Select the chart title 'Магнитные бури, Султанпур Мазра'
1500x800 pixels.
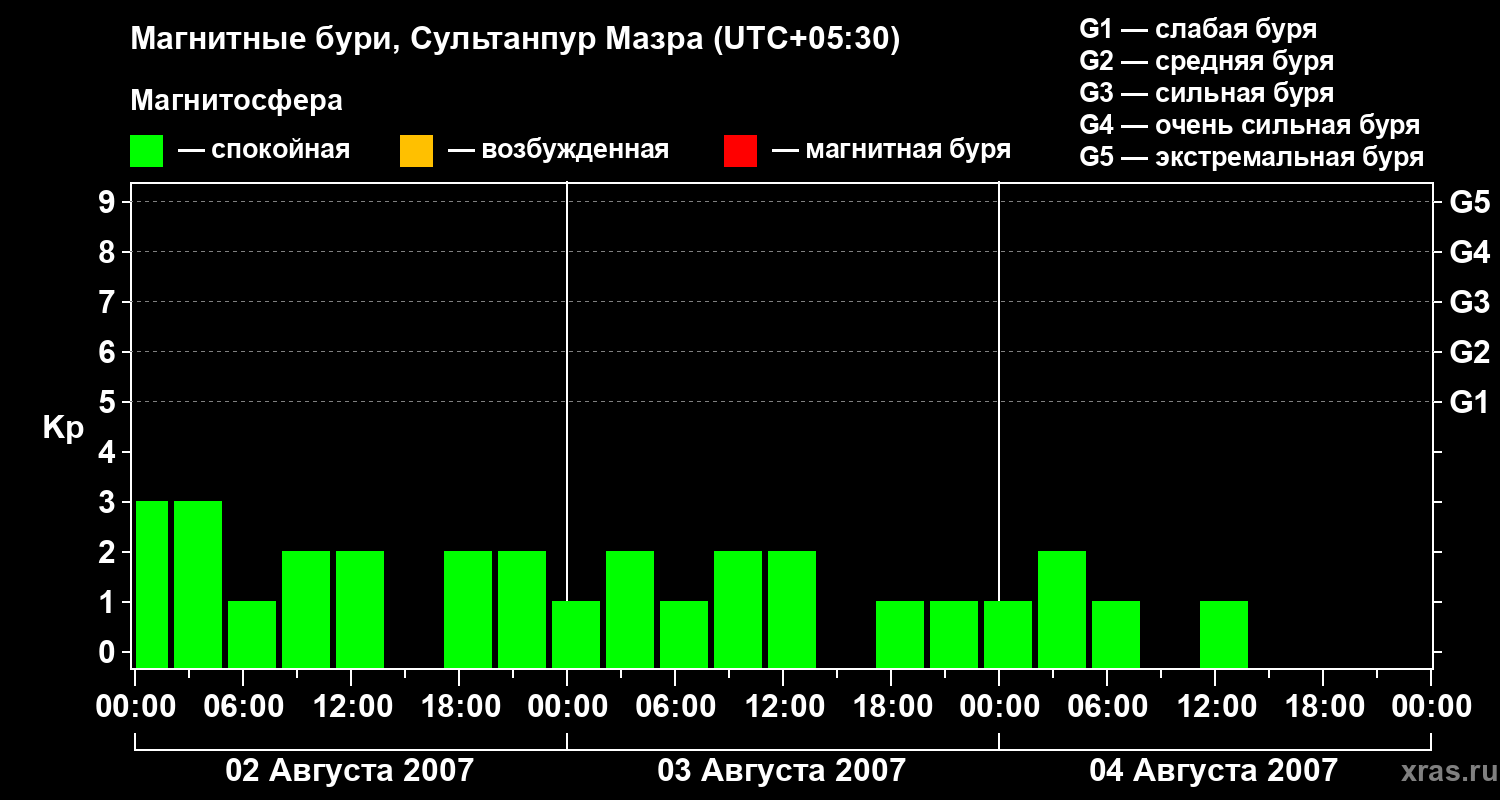coord(415,40)
